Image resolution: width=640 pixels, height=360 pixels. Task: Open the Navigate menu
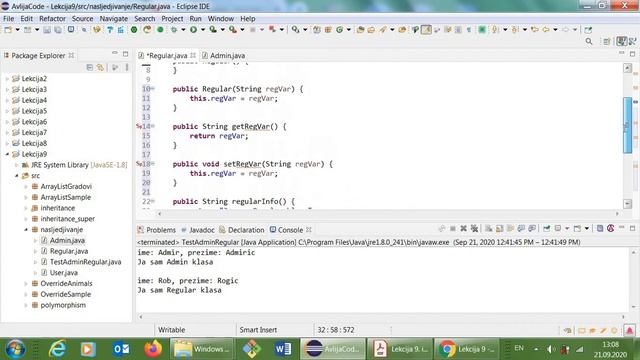pos(113,19)
